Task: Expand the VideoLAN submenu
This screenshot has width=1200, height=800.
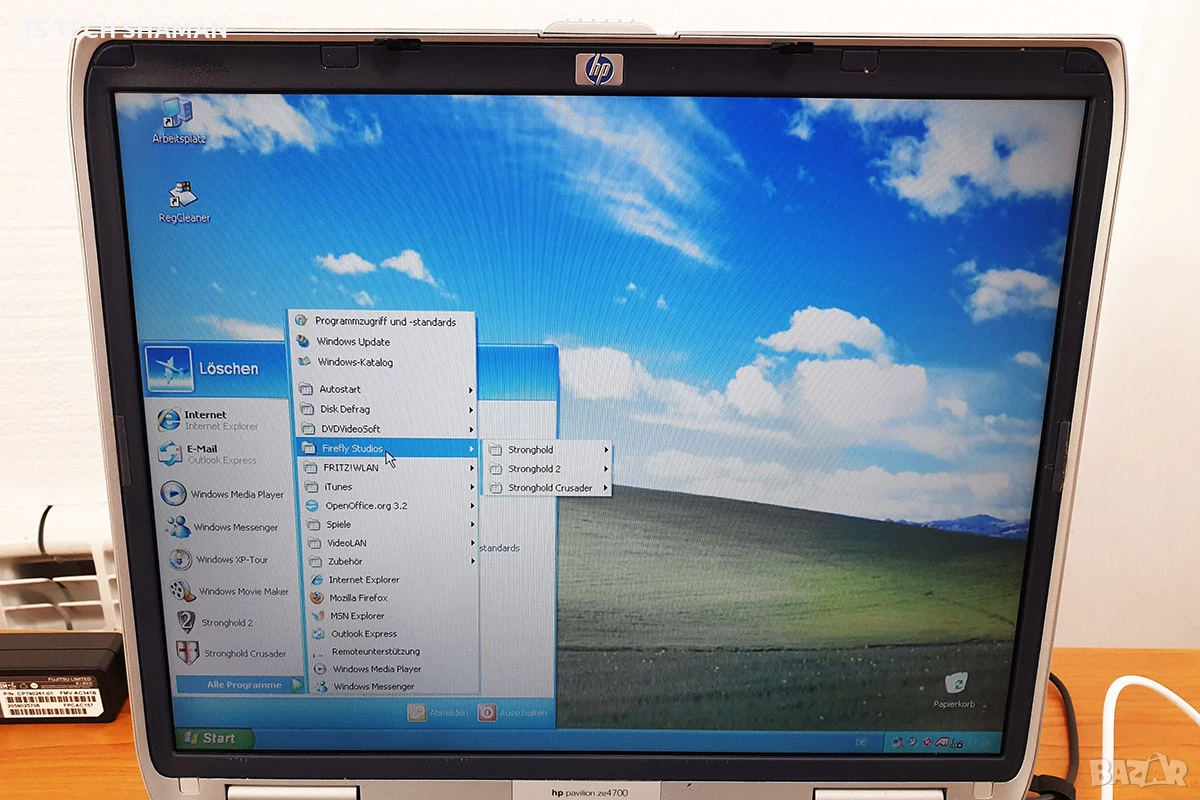Action: point(391,543)
